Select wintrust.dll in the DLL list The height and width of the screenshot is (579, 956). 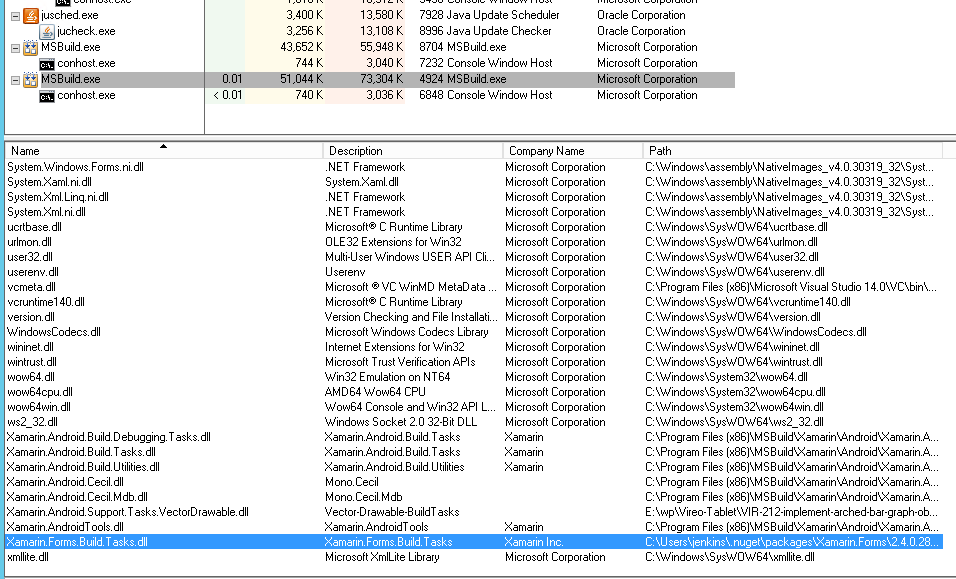click(32, 362)
